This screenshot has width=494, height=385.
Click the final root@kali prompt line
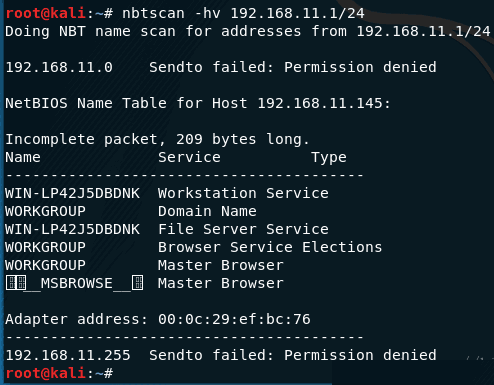pos(59,373)
